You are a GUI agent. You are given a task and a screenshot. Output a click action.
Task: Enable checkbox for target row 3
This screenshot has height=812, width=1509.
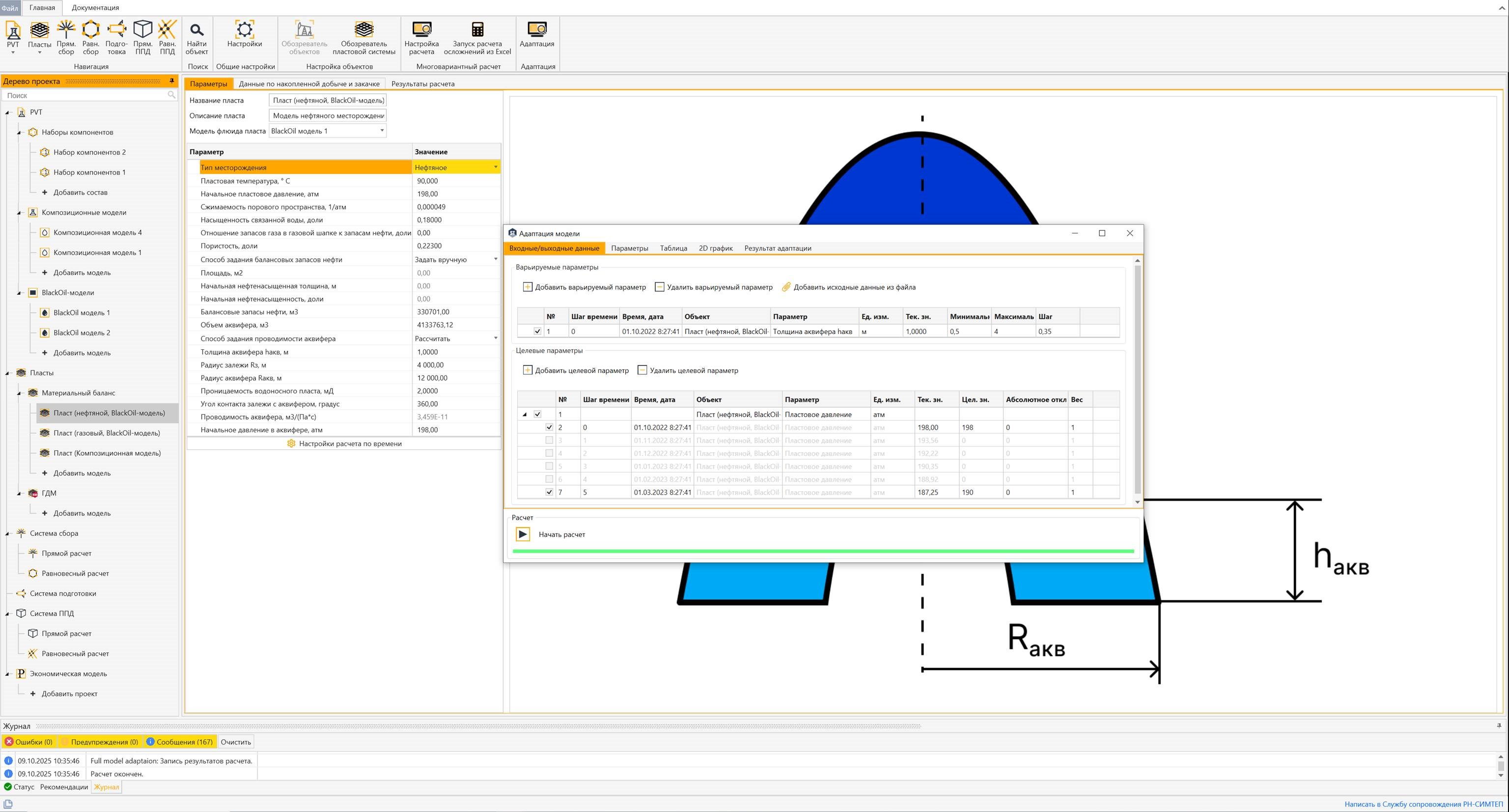point(549,441)
